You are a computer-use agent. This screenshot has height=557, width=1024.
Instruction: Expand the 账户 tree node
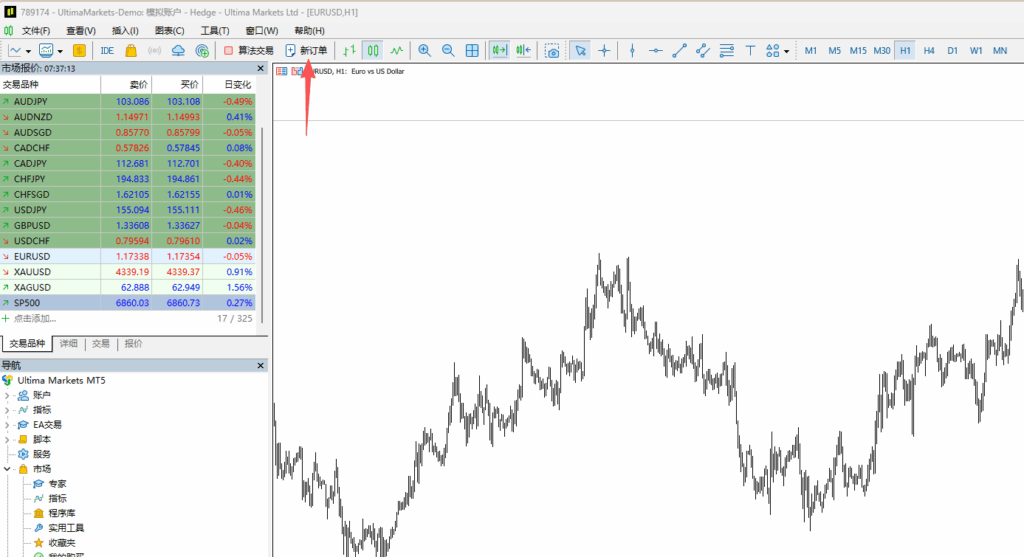[8, 395]
